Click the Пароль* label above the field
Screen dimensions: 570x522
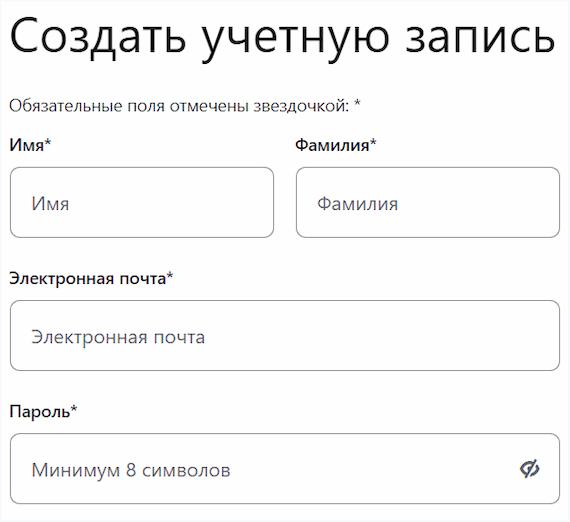point(43,412)
